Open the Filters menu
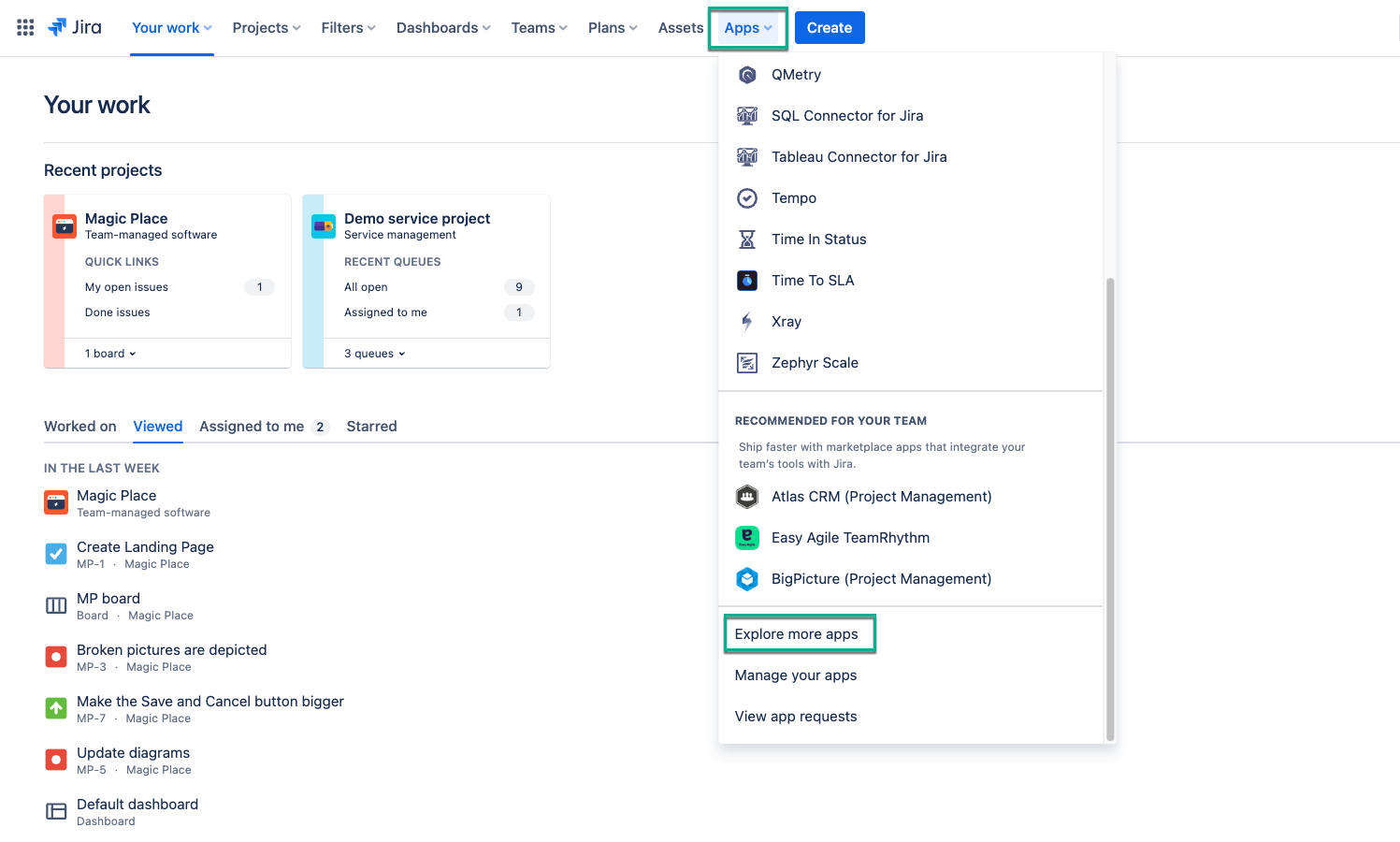 (347, 27)
